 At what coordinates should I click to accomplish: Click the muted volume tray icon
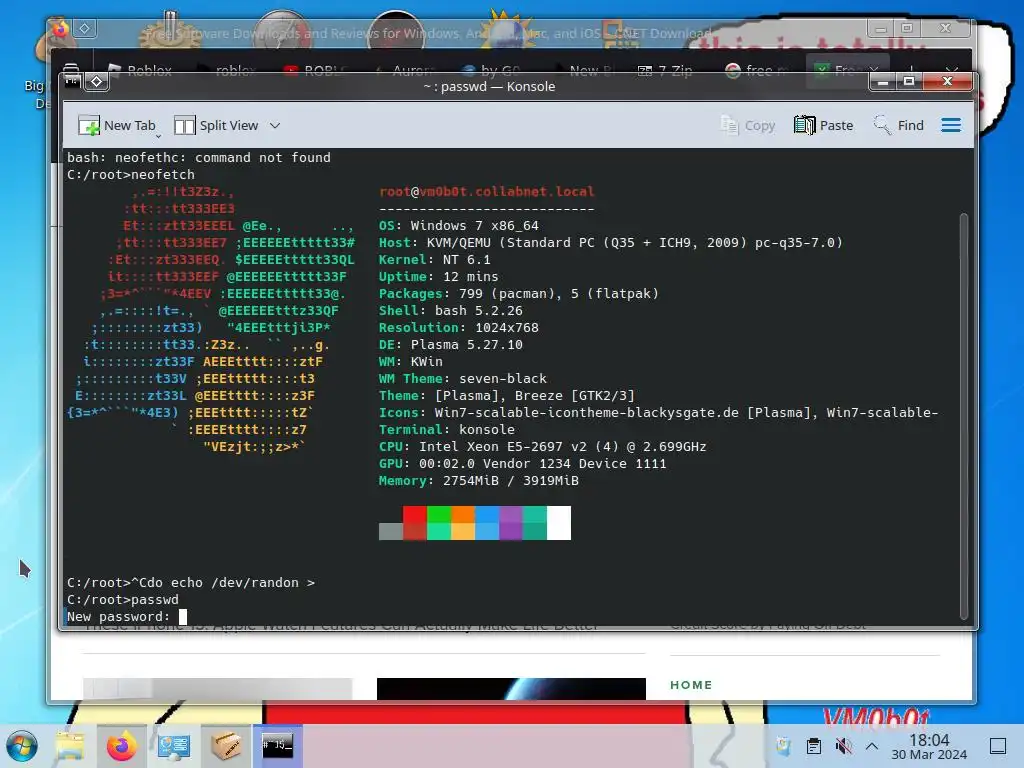coord(843,746)
